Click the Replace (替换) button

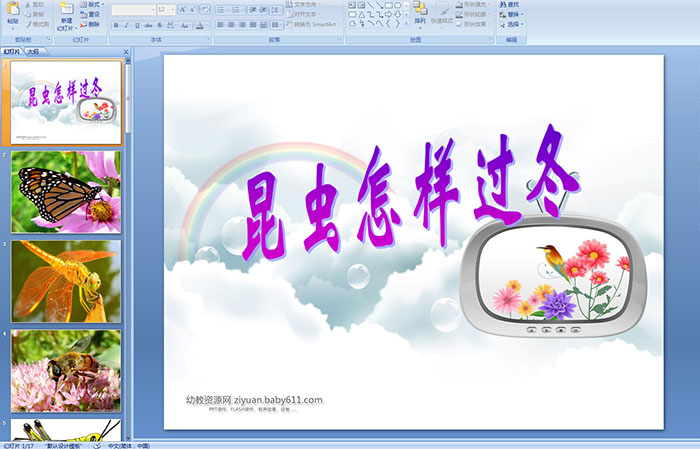(x=510, y=15)
